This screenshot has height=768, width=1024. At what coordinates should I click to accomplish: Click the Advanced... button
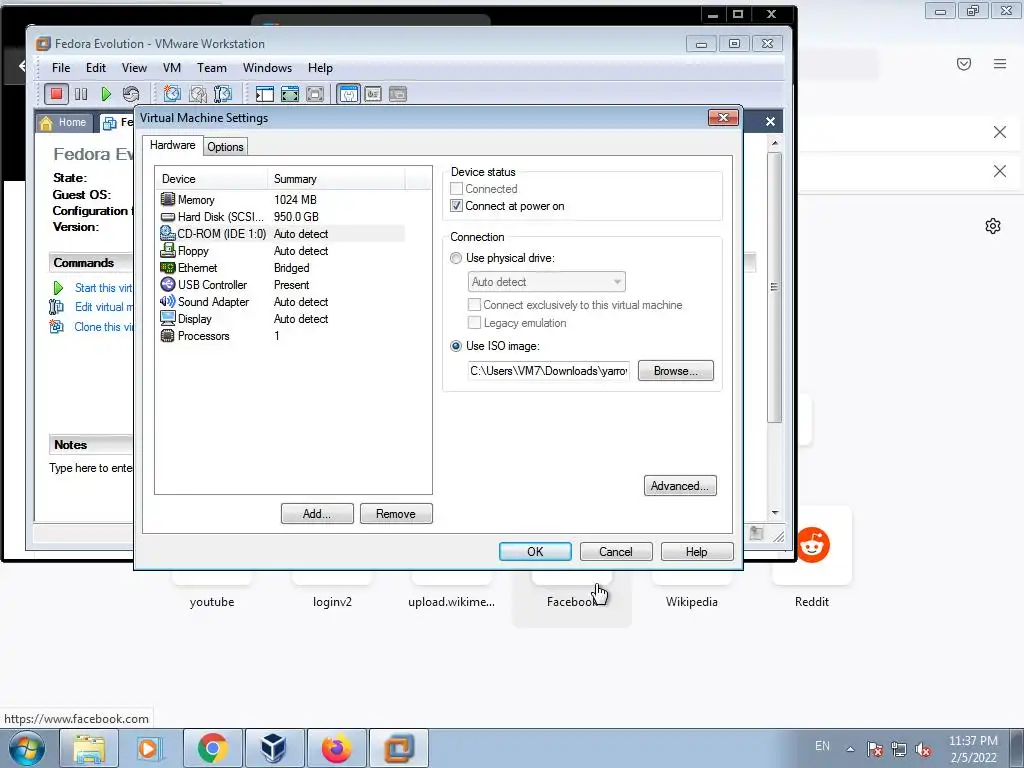click(680, 486)
